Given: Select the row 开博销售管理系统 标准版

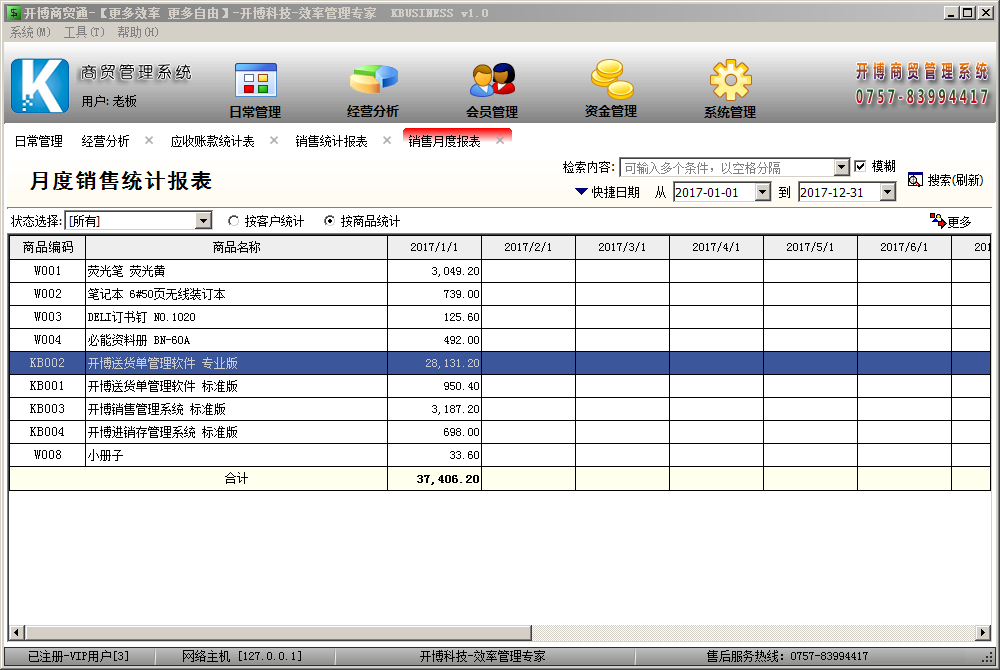Looking at the screenshot, I should coord(499,409).
